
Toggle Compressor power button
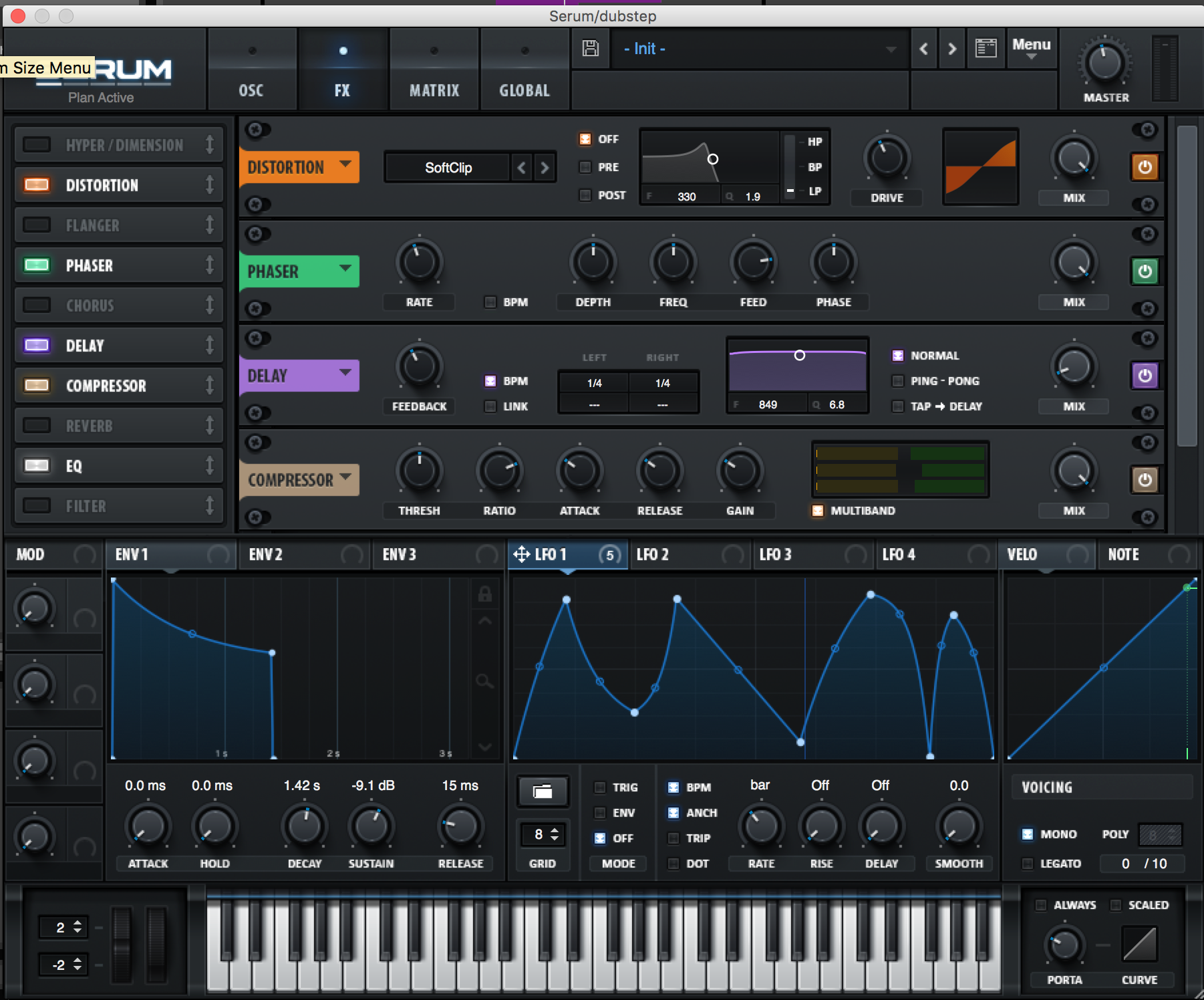click(x=1145, y=480)
